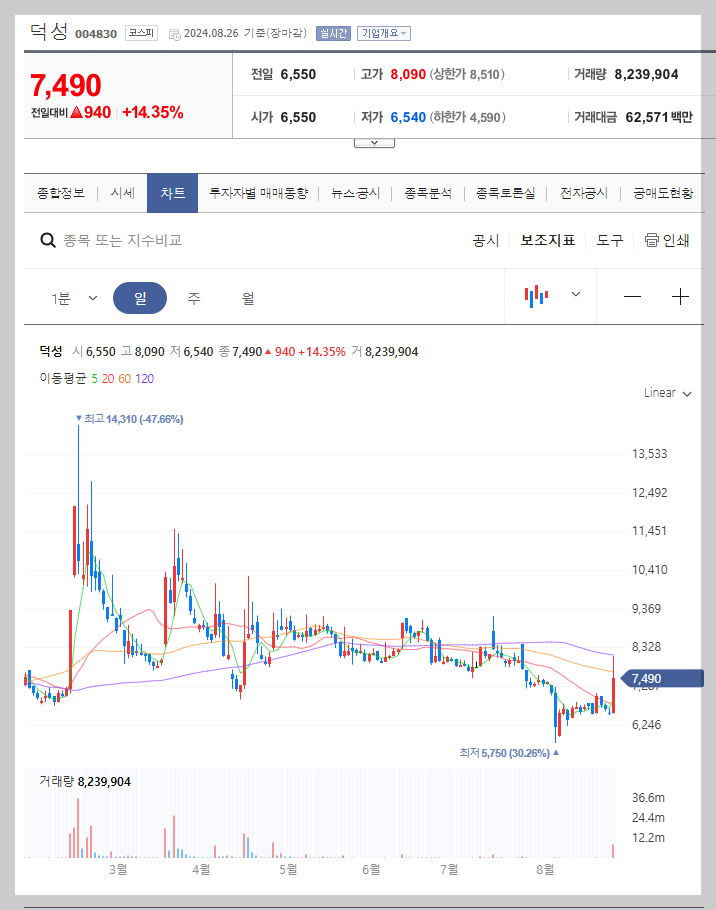
Task: Click the 공시 link above the chart
Action: click(x=485, y=240)
